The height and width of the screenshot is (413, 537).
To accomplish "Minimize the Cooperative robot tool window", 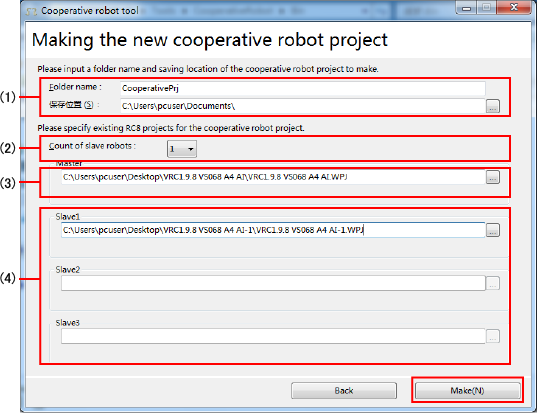I will [x=466, y=7].
